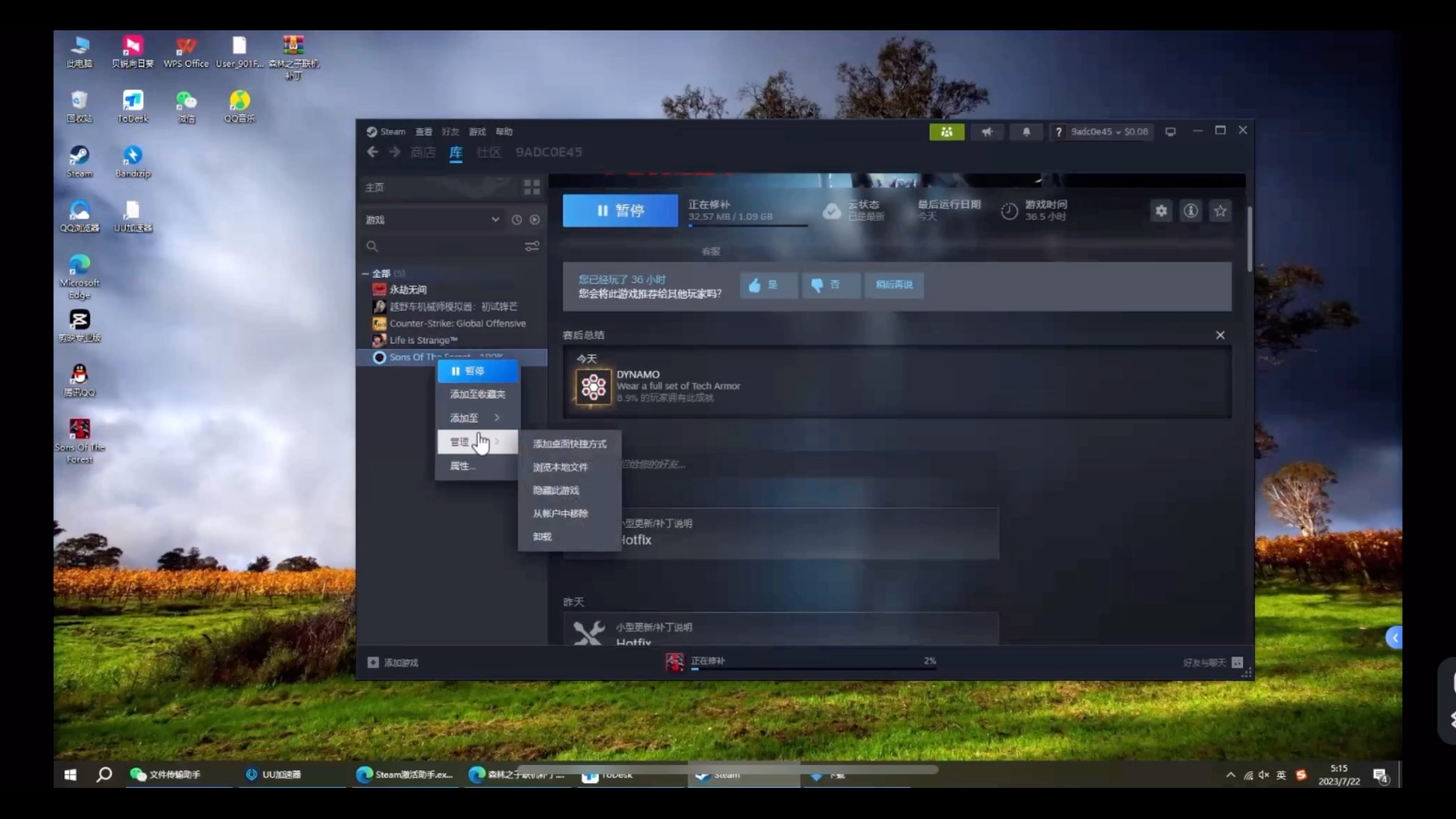Screen dimensions: 1456x819
Task: Collapse the 全部 games category
Action: click(x=366, y=274)
